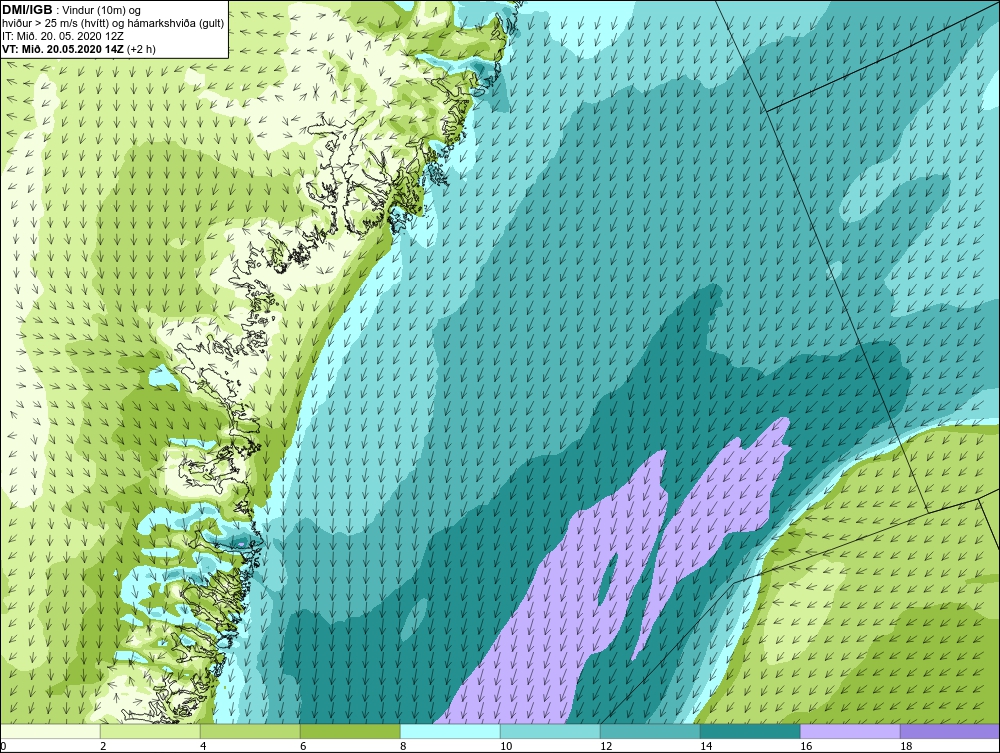Click the 8–10 m/s light cyan swatch
The image size is (1000, 753).
pos(450,731)
